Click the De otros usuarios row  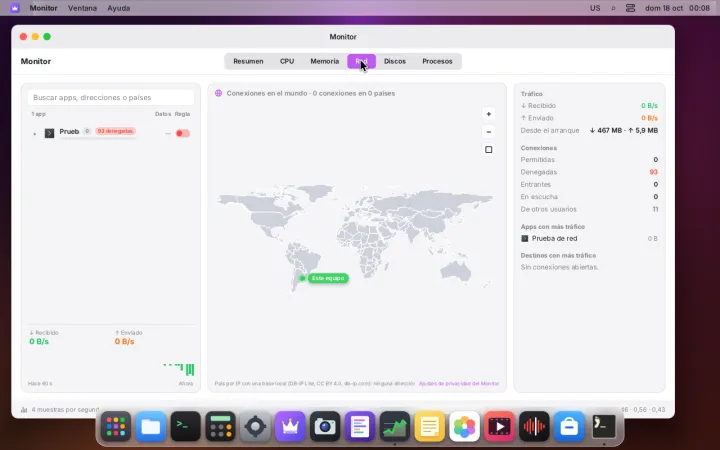(589, 209)
